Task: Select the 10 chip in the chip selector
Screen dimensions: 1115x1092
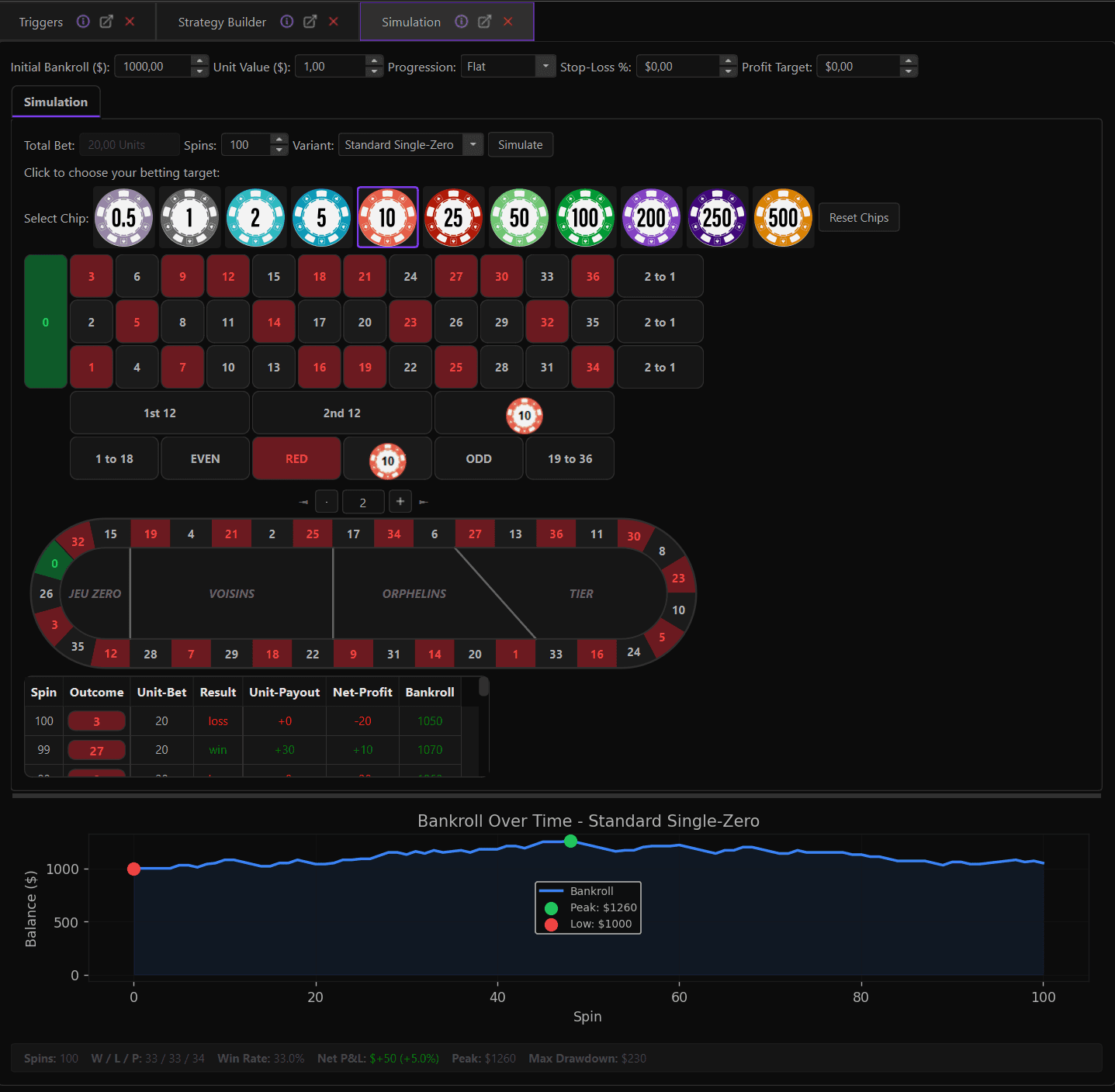Action: (x=388, y=218)
